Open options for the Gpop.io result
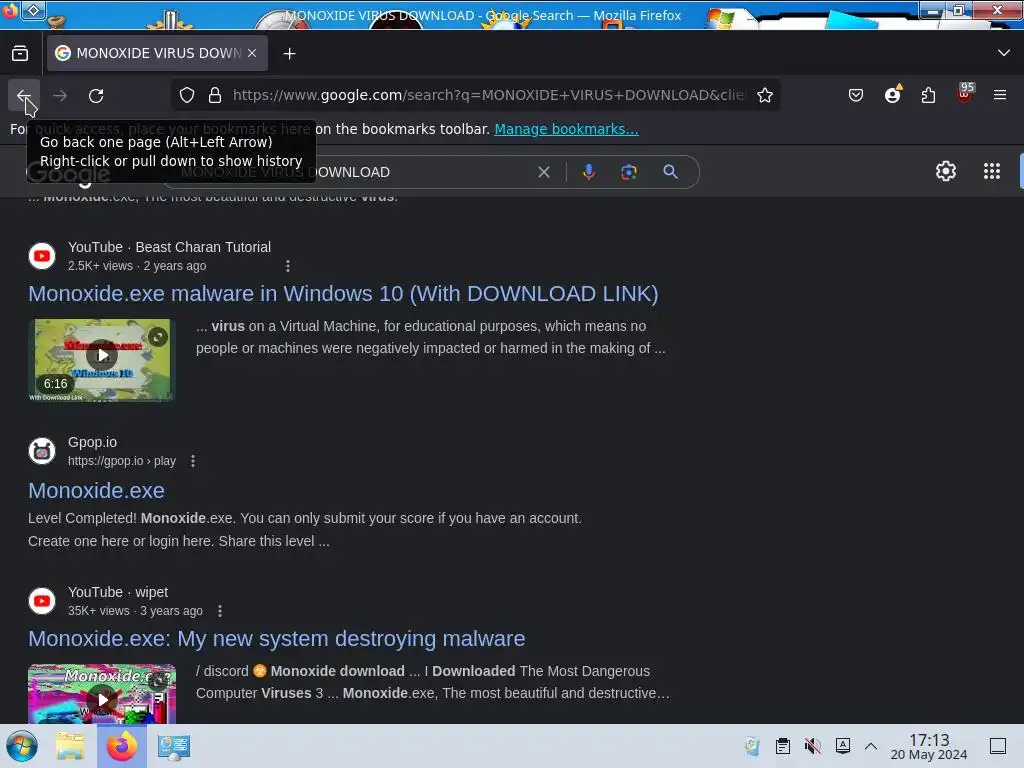This screenshot has height=768, width=1024. click(x=193, y=461)
